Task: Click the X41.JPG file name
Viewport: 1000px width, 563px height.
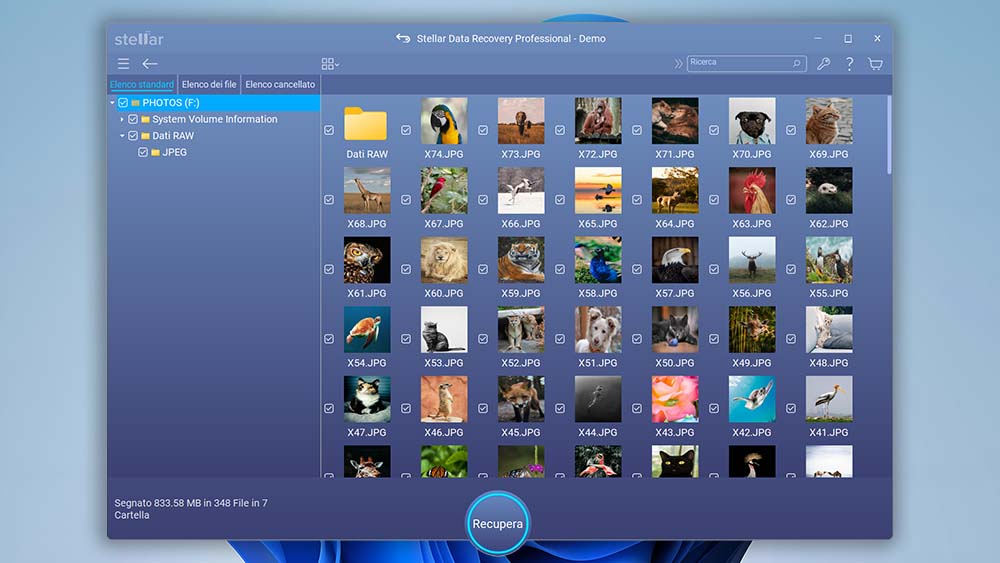Action: [828, 432]
